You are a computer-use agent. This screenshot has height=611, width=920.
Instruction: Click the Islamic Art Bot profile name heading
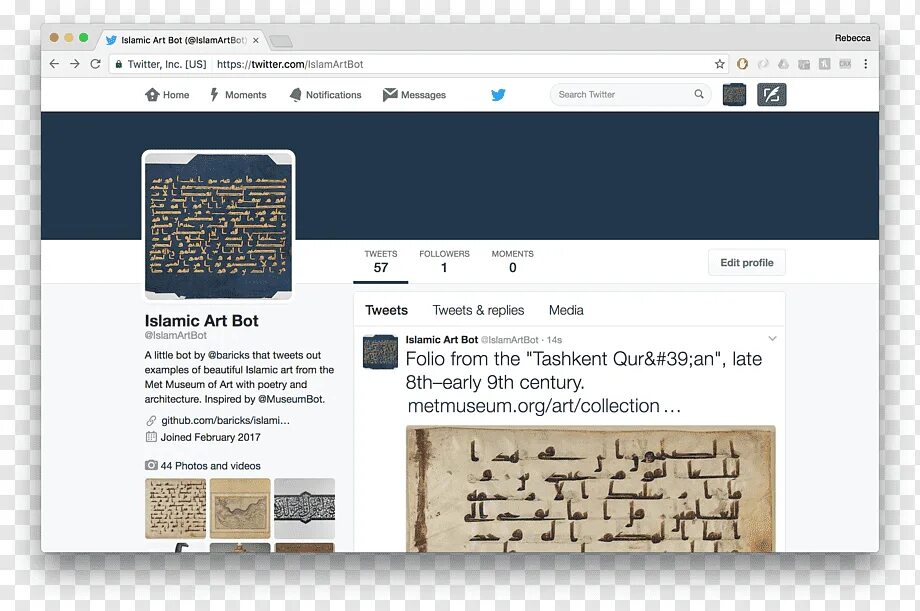tap(201, 320)
